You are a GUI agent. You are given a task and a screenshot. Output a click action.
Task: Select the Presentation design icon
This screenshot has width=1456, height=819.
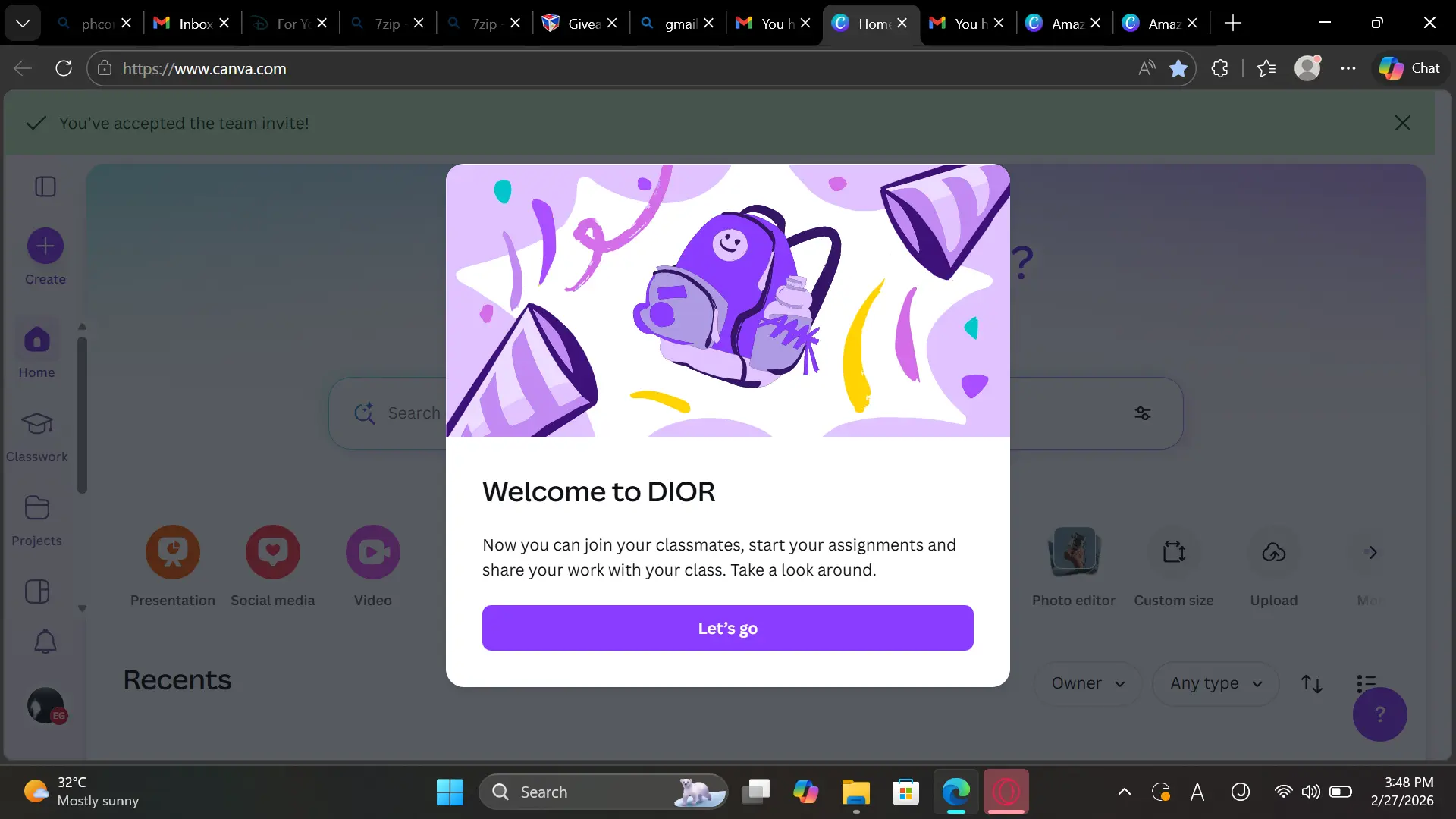(173, 552)
